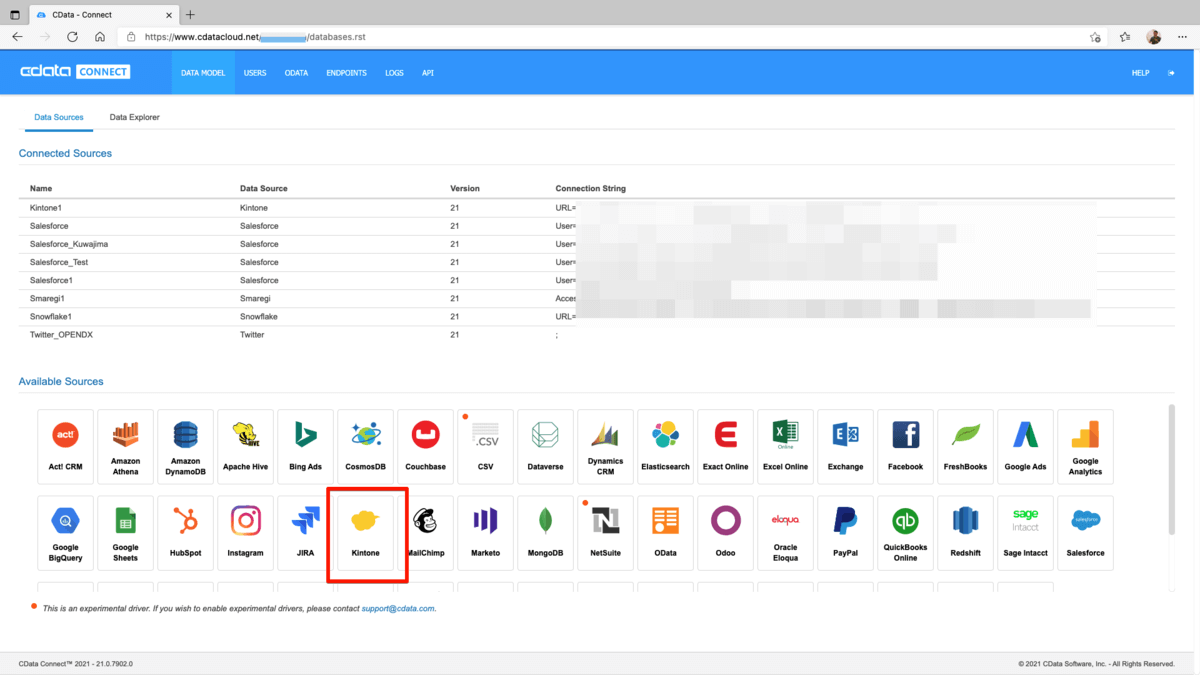Email support@cdata.com via the link

coord(398,608)
